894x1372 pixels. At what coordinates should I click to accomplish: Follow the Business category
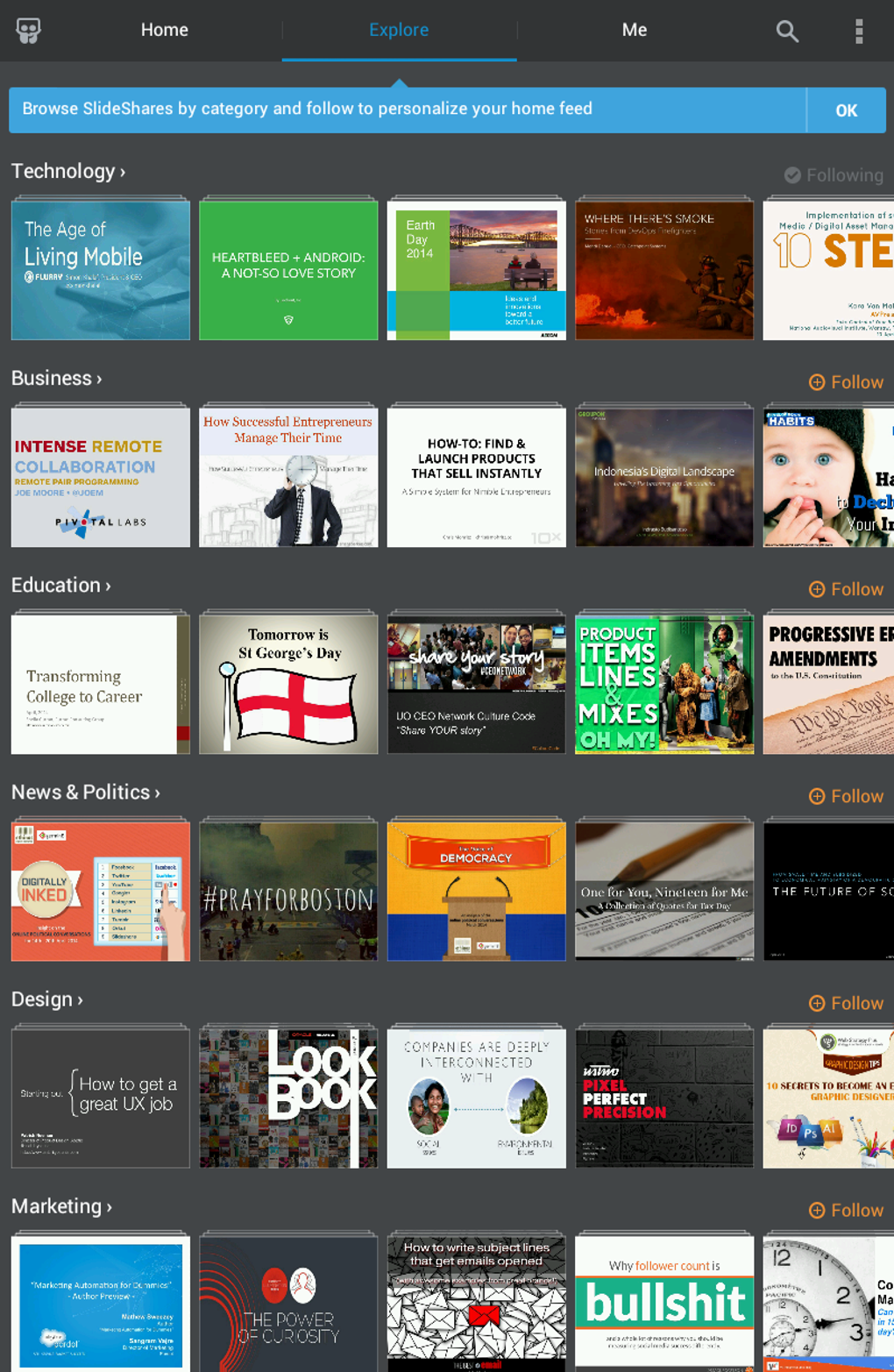[846, 382]
